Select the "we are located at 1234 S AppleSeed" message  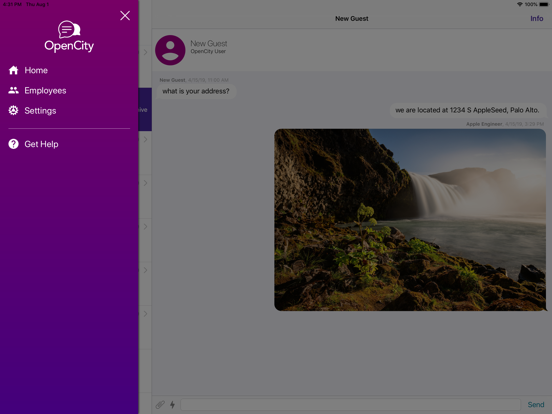(467, 110)
